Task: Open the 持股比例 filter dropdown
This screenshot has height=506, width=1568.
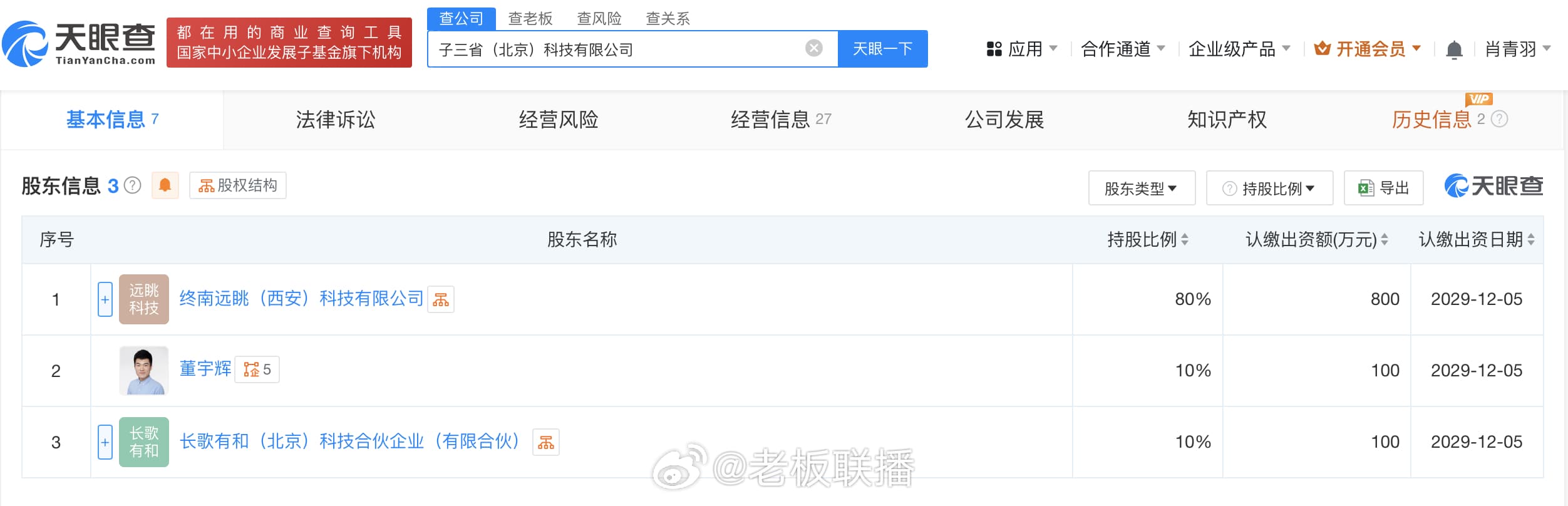Action: [x=1269, y=188]
